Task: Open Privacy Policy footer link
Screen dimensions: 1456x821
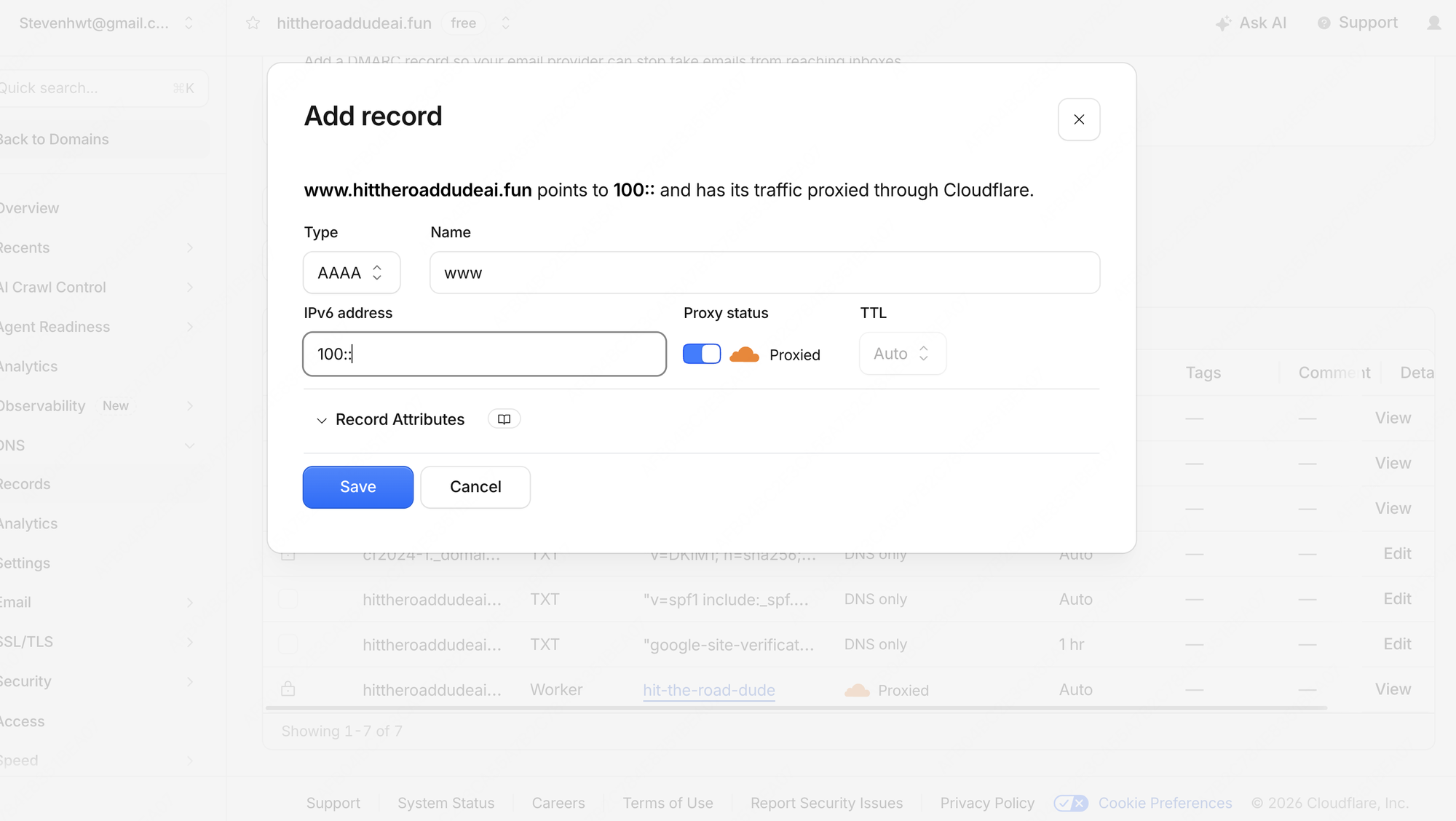Action: pos(987,803)
